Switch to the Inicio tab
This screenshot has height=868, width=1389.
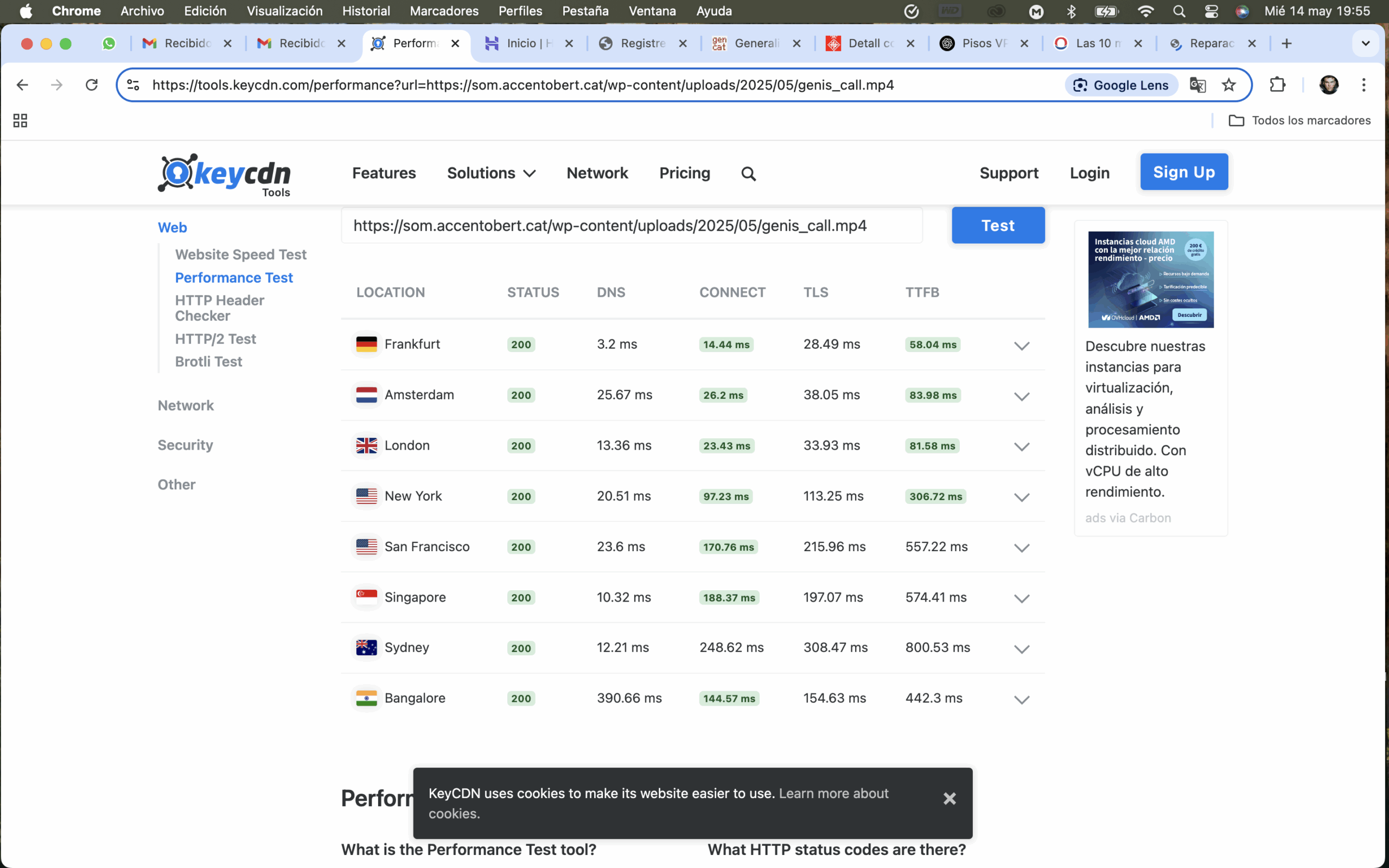(x=528, y=43)
